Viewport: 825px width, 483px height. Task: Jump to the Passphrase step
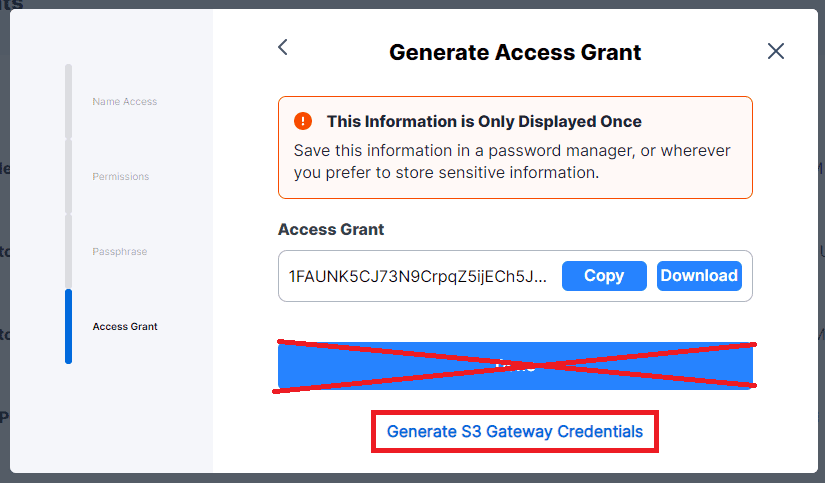tap(119, 251)
